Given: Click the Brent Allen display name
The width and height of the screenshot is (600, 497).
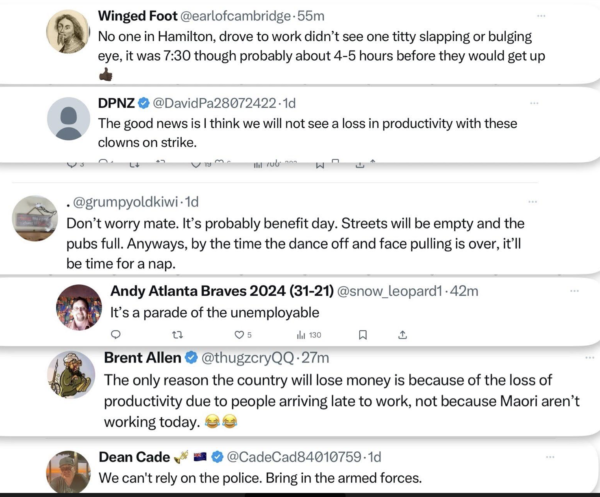Looking at the screenshot, I should (x=142, y=357).
